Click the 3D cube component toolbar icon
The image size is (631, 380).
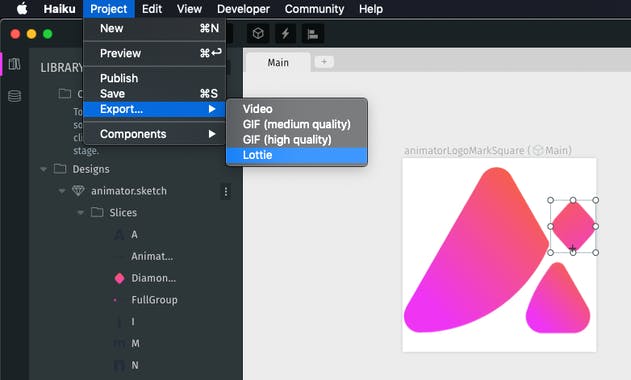[258, 33]
